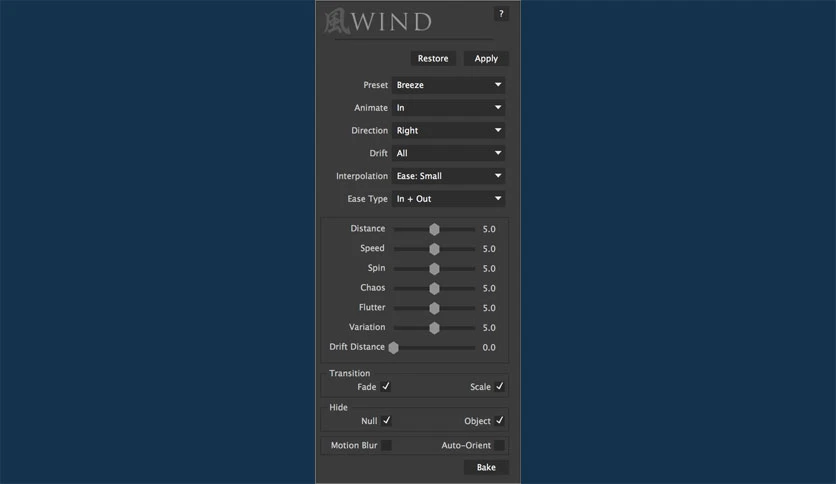Click the Flutter value 5.0
Viewport: 836px width, 484px height.
point(489,308)
